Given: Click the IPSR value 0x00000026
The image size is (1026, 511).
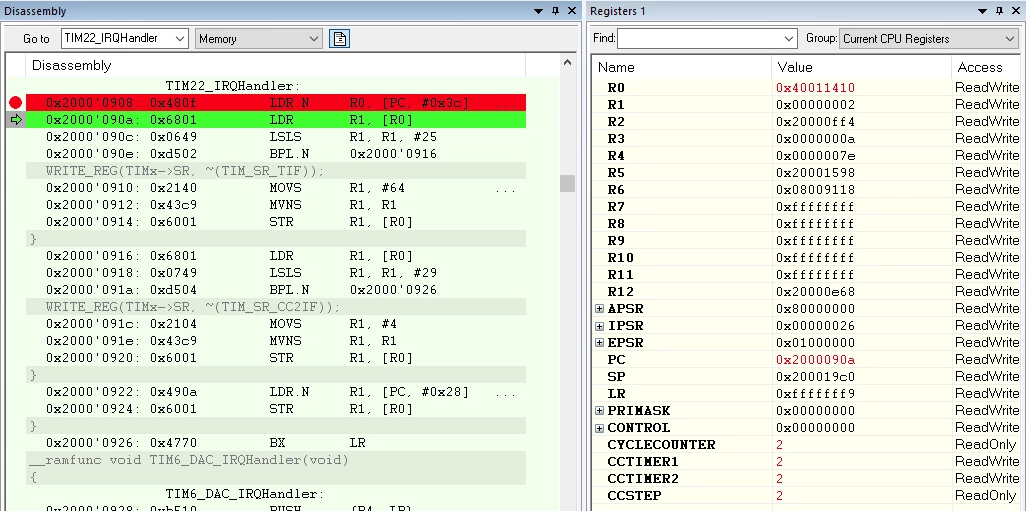Looking at the screenshot, I should coord(815,325).
